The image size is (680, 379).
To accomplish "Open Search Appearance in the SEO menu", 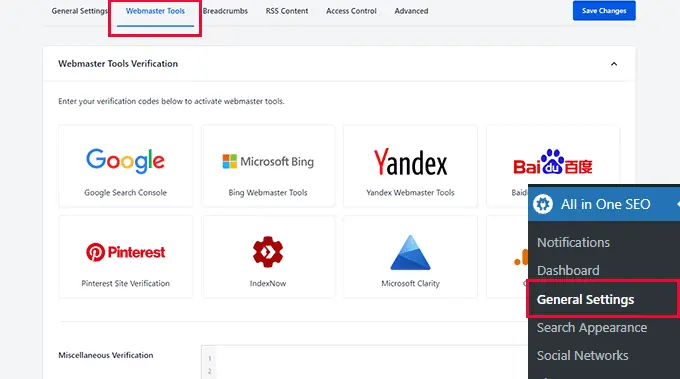I will [592, 327].
